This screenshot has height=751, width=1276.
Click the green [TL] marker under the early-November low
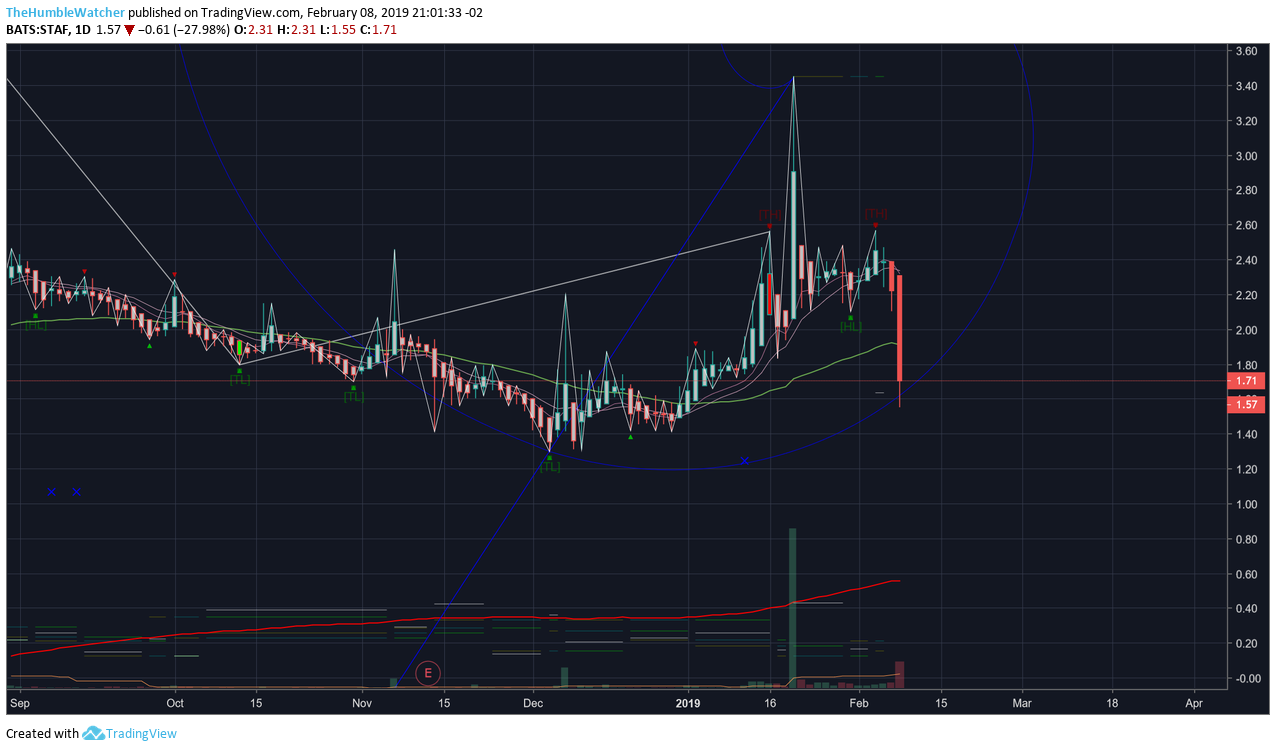(x=354, y=397)
